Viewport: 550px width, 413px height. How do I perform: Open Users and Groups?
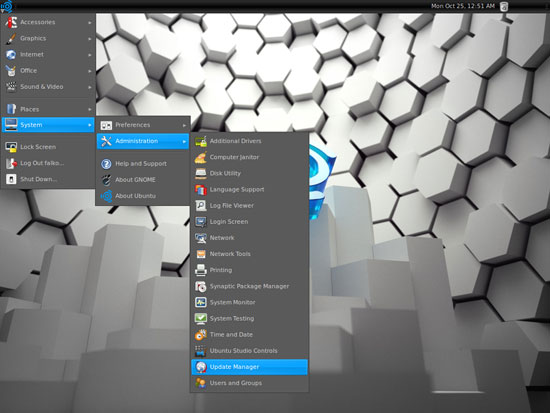coord(249,383)
